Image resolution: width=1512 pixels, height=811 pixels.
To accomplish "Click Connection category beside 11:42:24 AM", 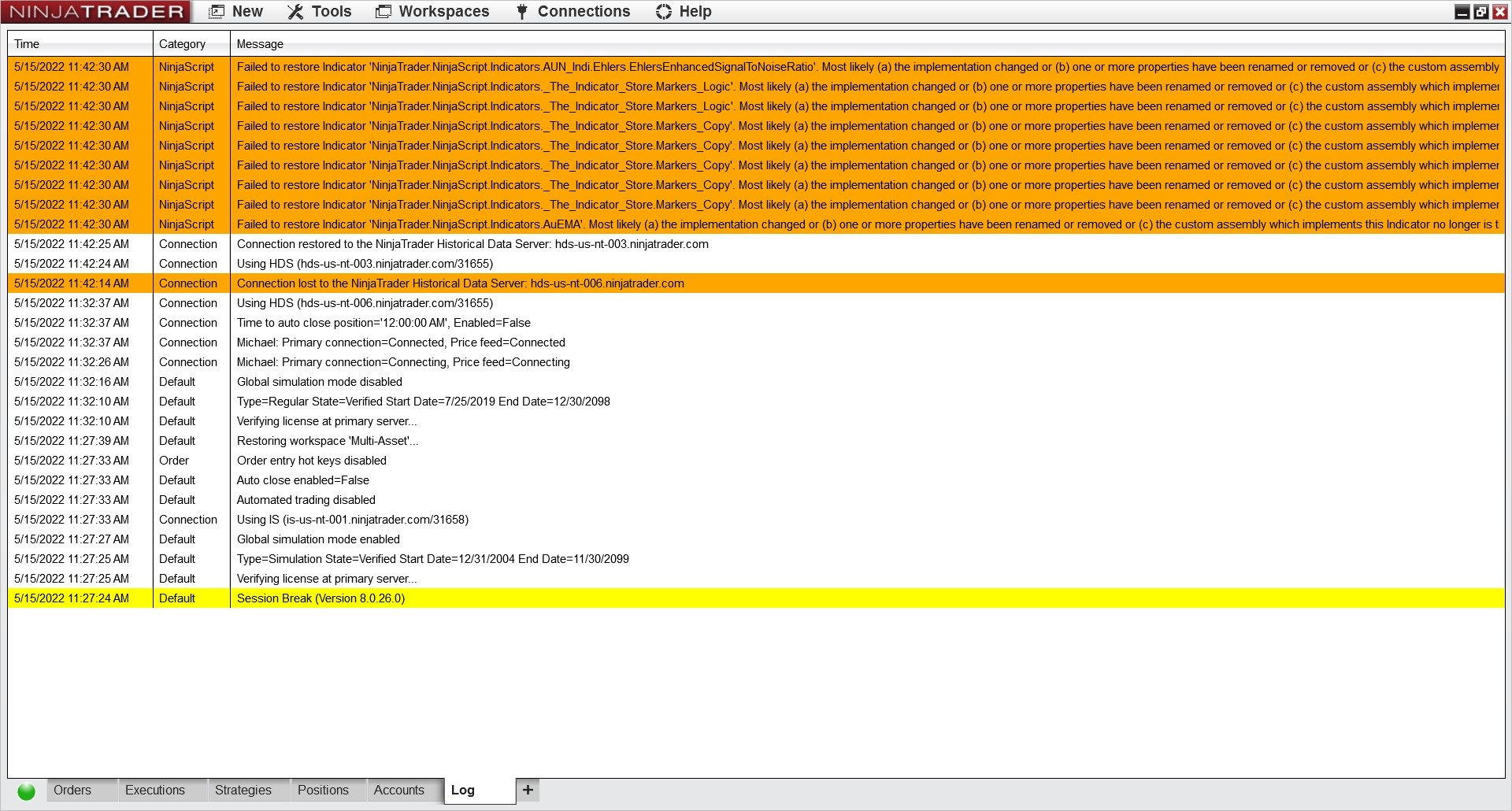I will 188,264.
